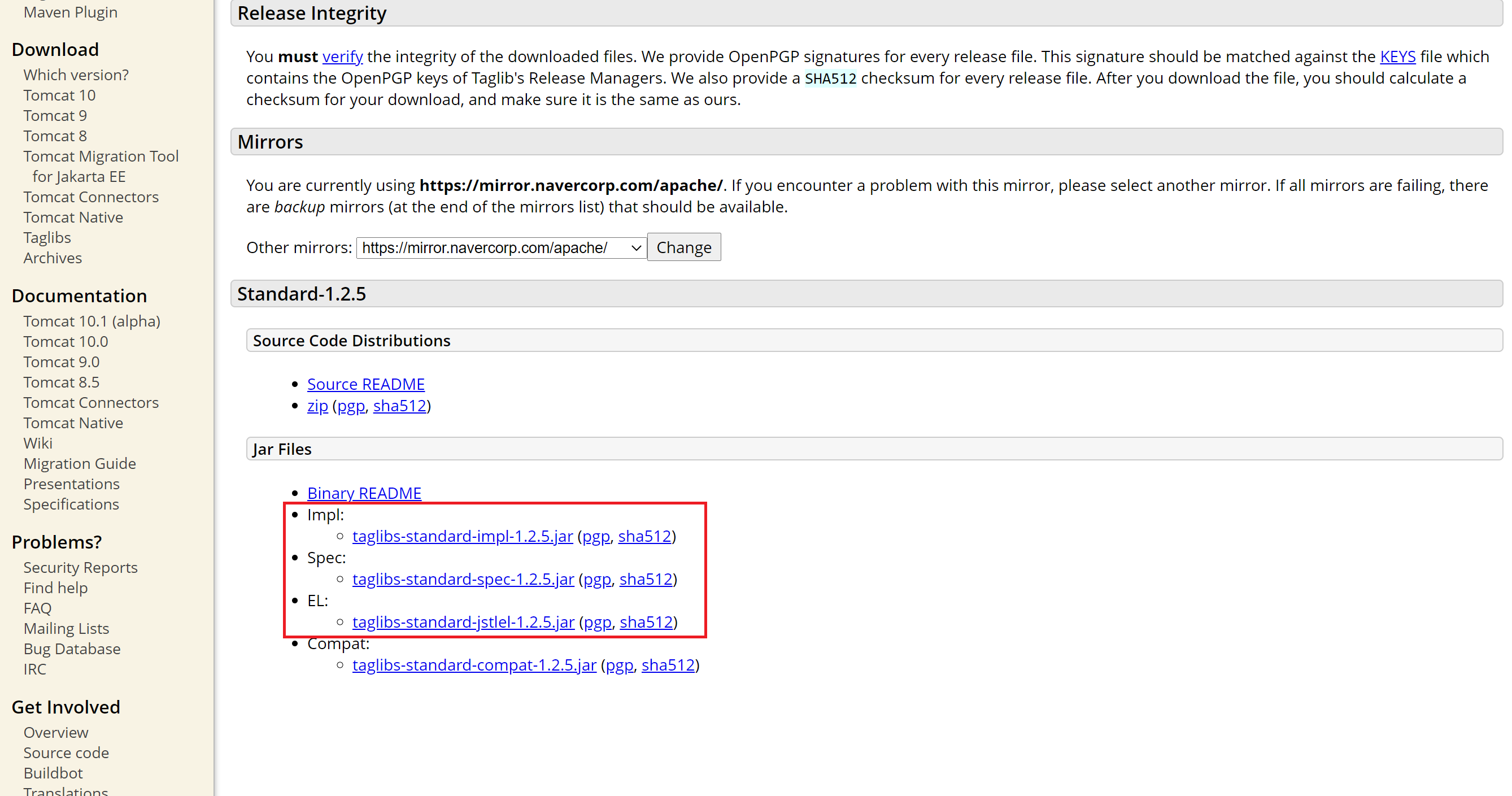1512x796 pixels.
Task: Open Tomcat 9.0 documentation link
Action: tap(61, 362)
